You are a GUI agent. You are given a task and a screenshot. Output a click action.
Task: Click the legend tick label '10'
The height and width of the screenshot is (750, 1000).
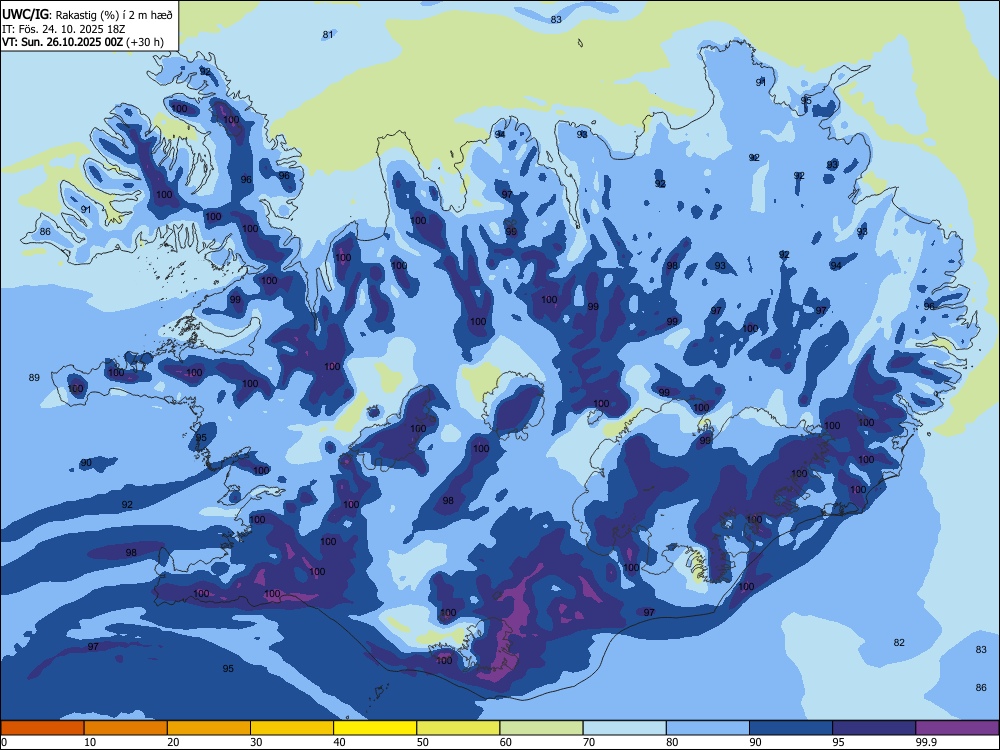[90, 742]
